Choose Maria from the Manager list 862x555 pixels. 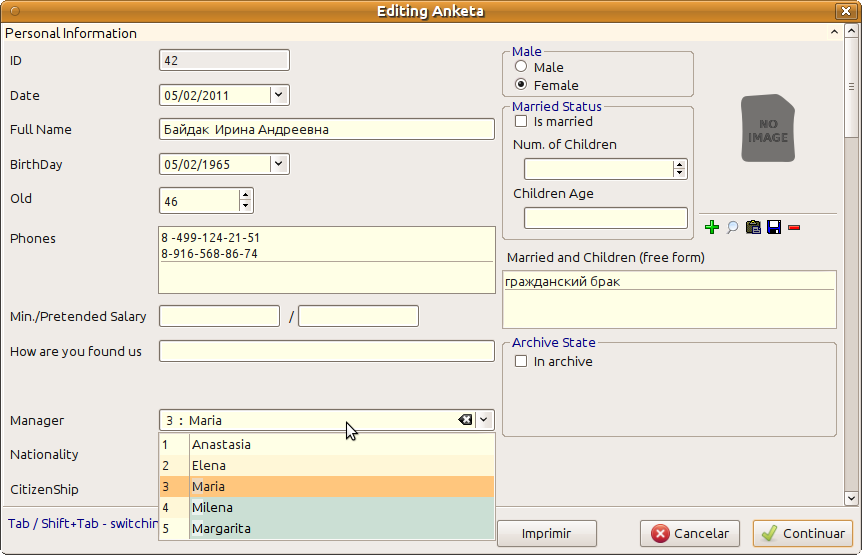click(x=327, y=486)
